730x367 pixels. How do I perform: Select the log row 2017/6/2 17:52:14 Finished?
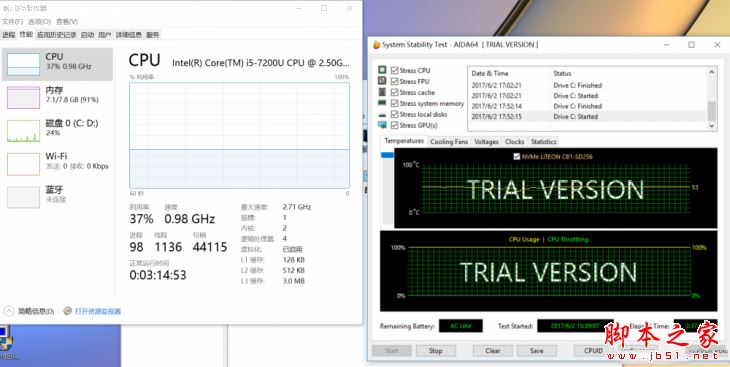coord(588,106)
